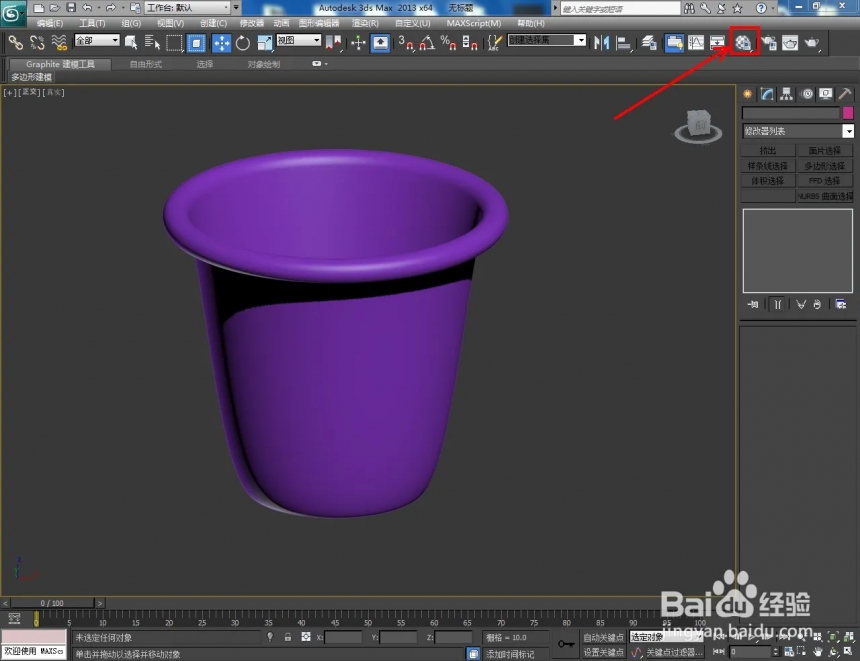
Task: Open the Motion command panel tab
Action: pyautogui.click(x=807, y=94)
